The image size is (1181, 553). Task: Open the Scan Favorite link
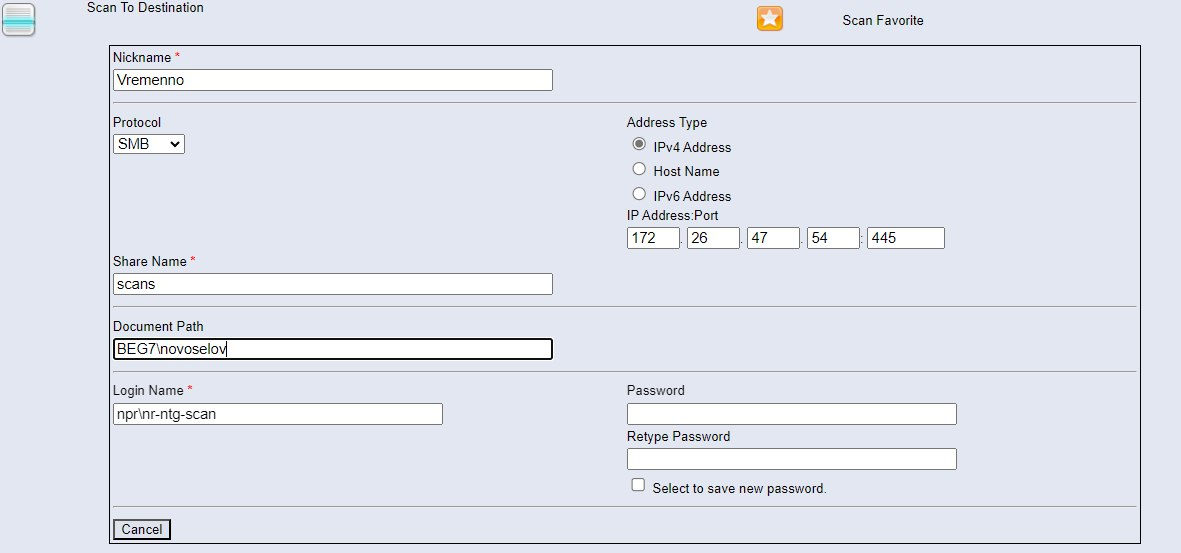coord(882,20)
